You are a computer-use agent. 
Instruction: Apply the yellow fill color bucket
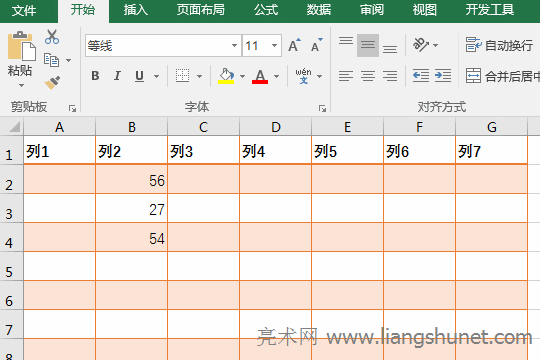(226, 76)
